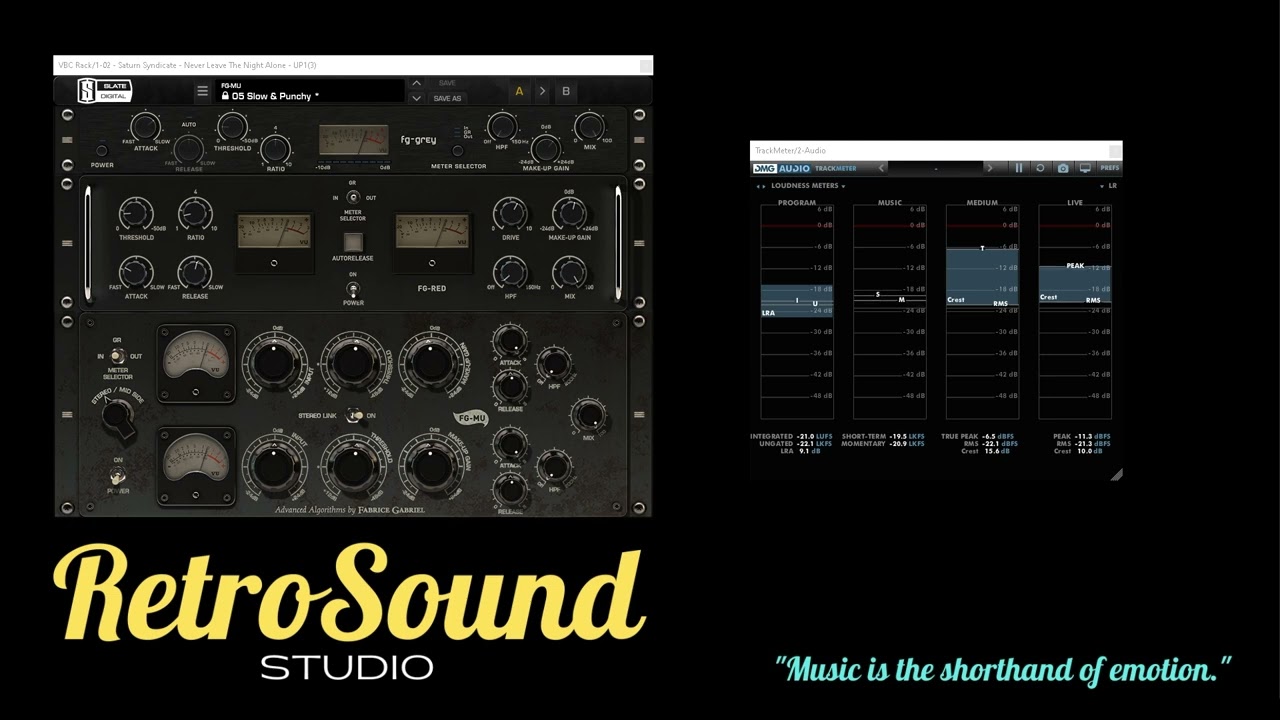Screen dimensions: 1280x720
Task: Click the FG-Red Release knob
Action: [x=195, y=272]
